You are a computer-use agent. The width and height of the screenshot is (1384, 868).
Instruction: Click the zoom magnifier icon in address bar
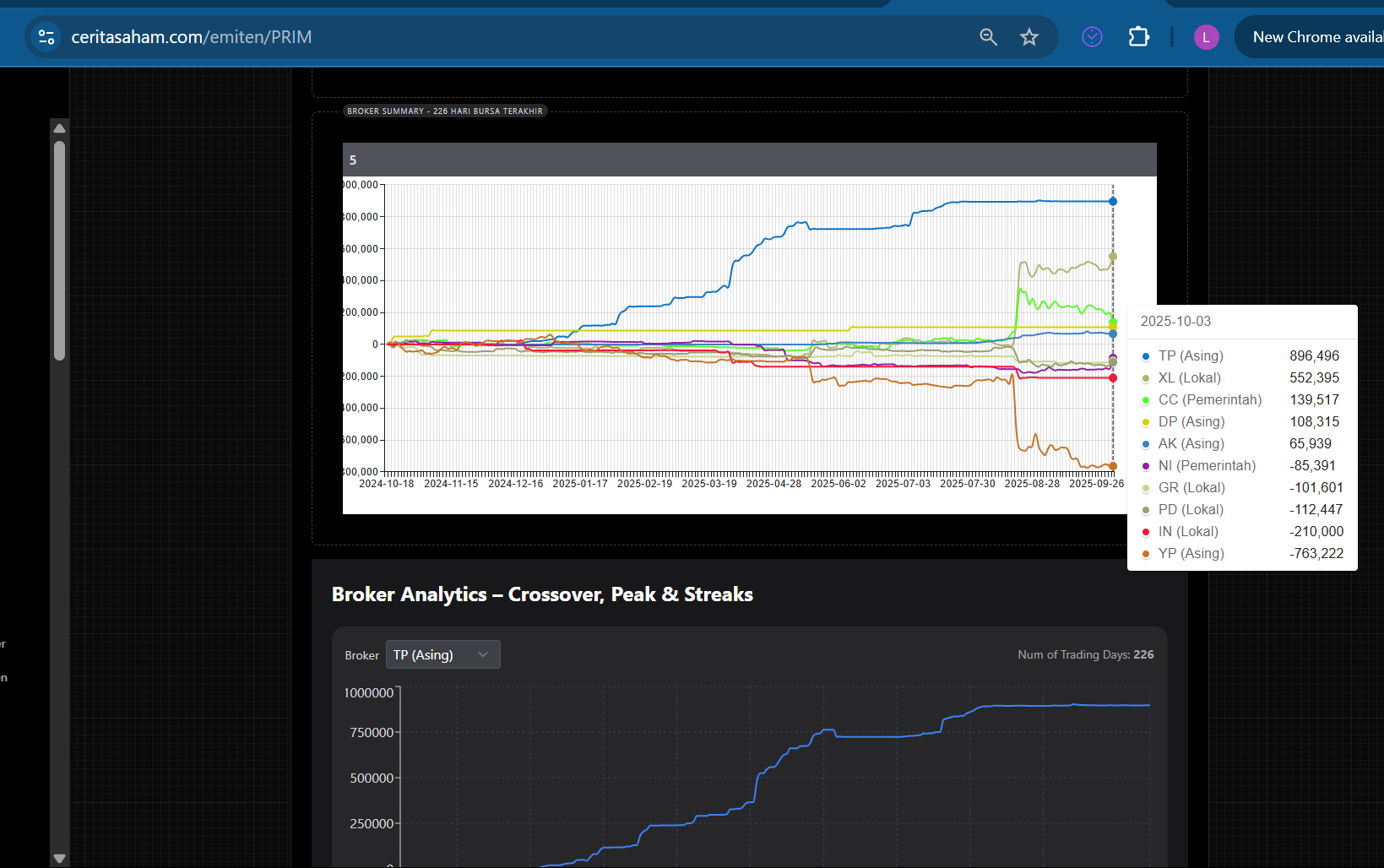[988, 37]
